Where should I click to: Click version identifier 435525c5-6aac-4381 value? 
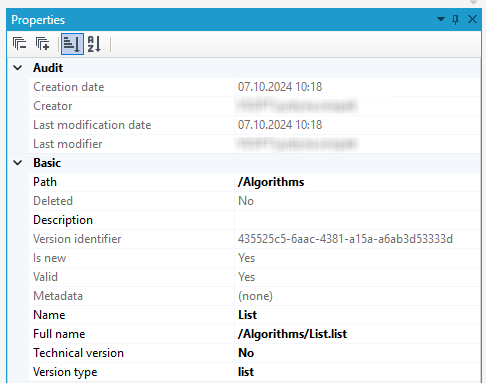[345, 239]
